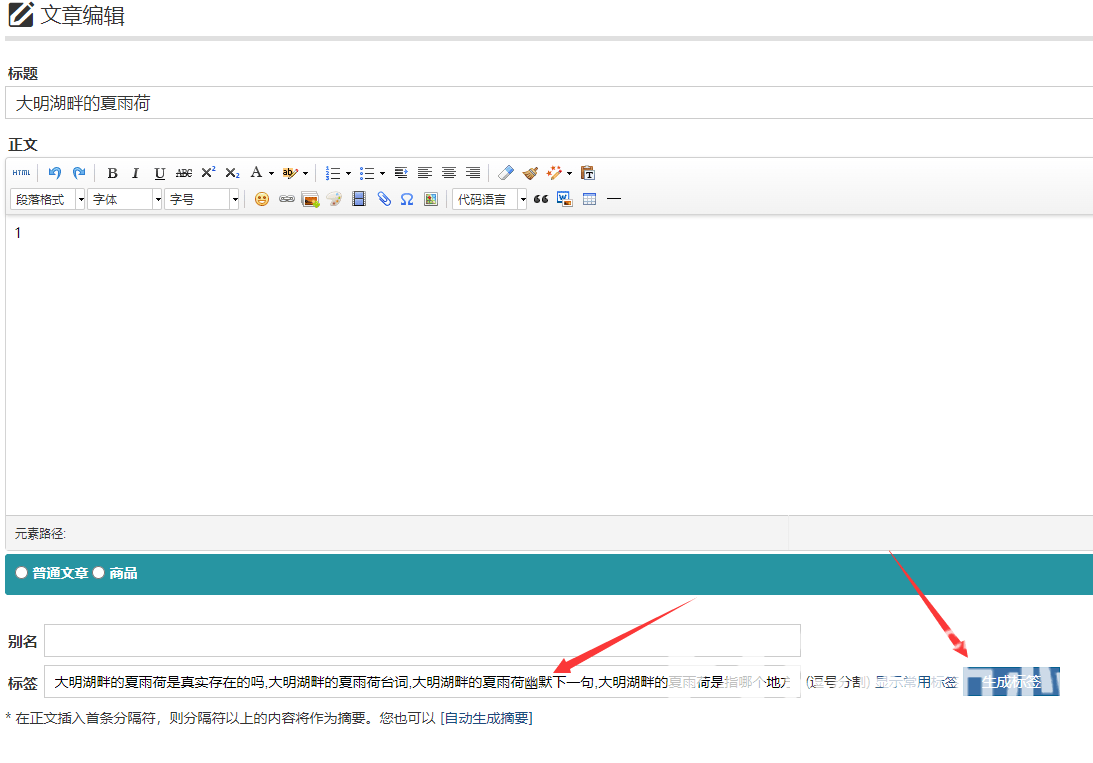Viewport: 1093px width, 763px height.
Task: Insert a horizontal rule line
Action: pyautogui.click(x=613, y=199)
